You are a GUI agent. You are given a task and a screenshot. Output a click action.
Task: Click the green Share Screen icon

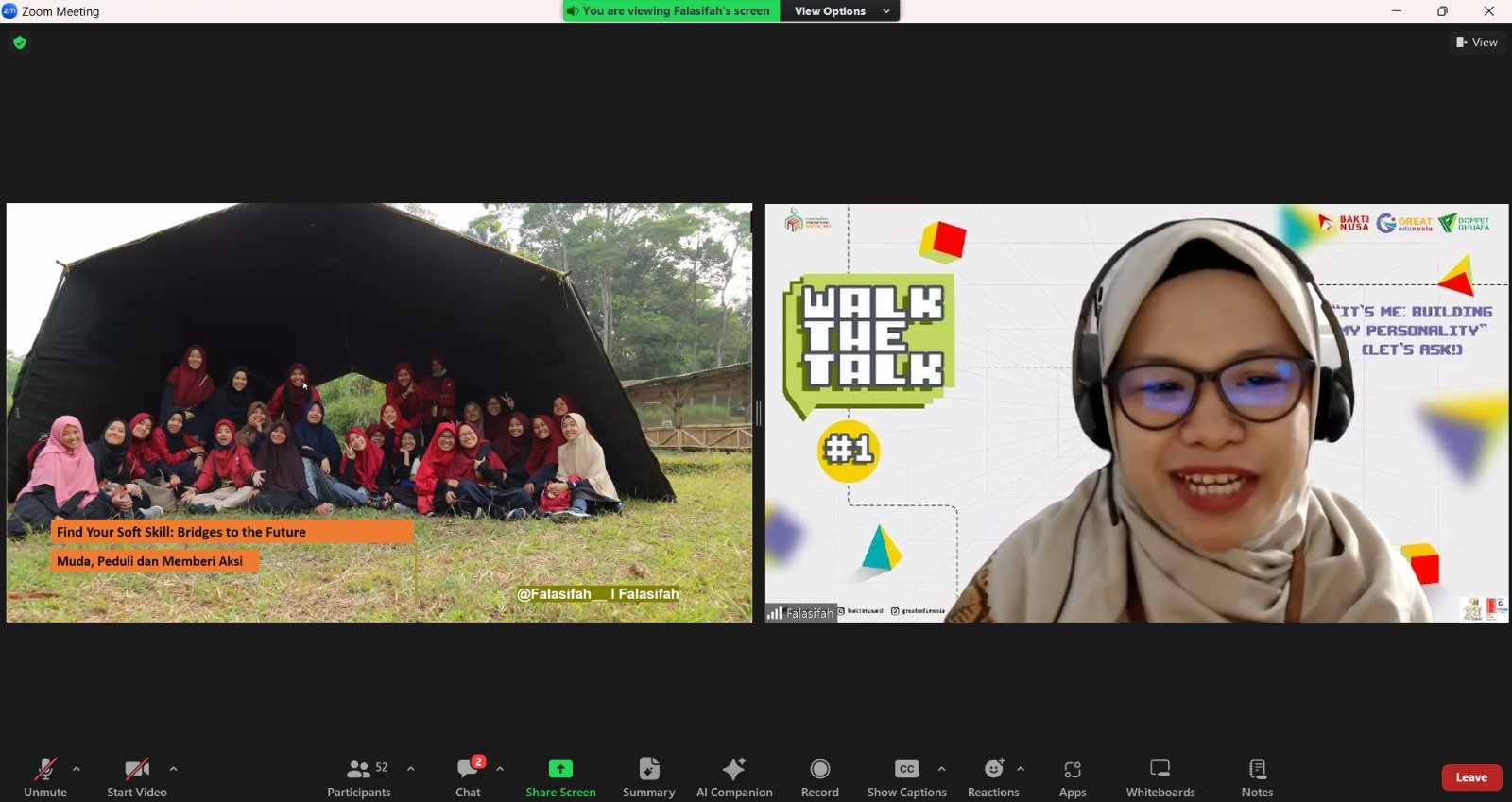tap(560, 769)
